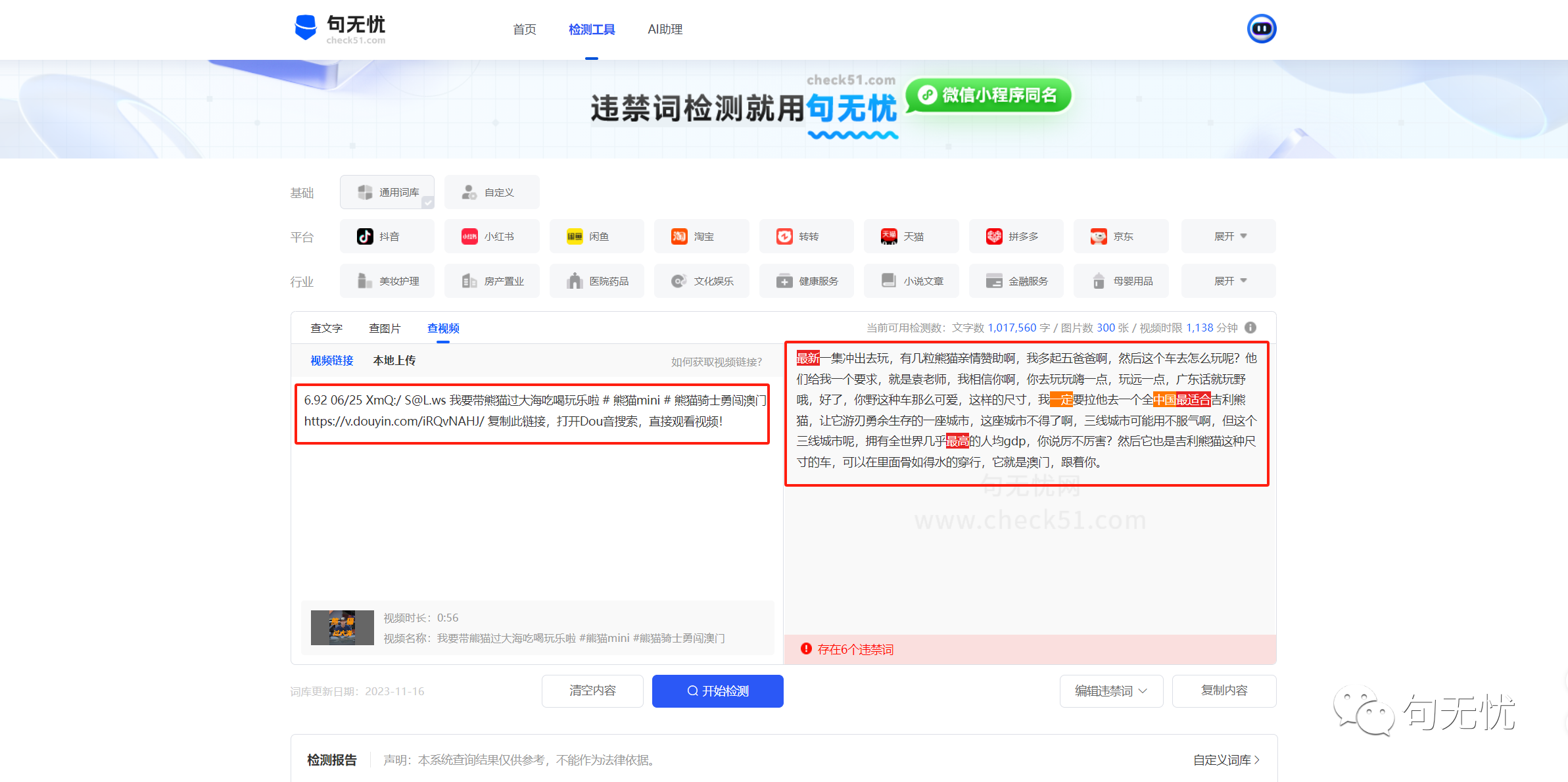Click the 小红书 platform icon
This screenshot has height=782, width=1568.
coord(469,237)
